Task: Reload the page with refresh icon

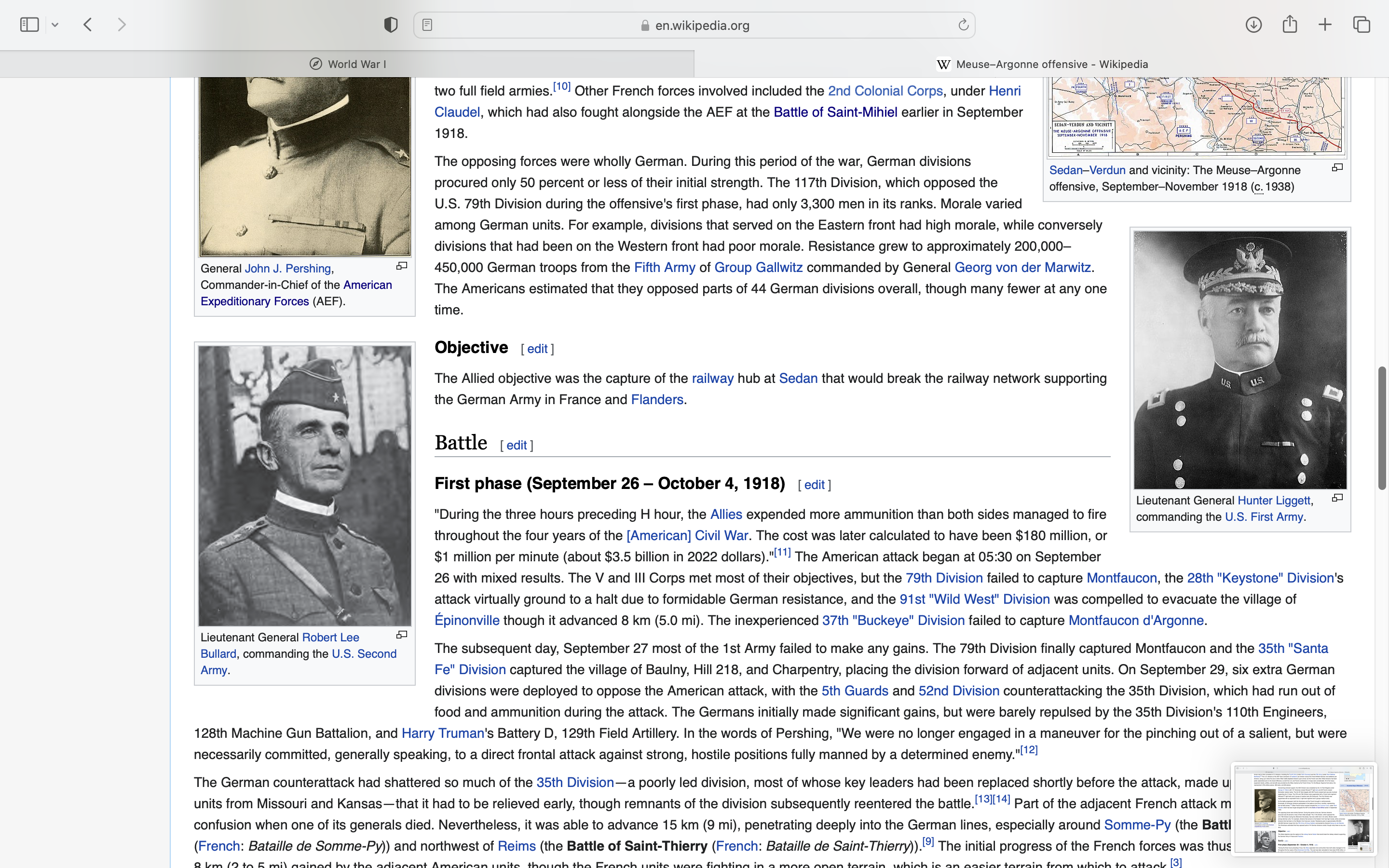Action: click(963, 25)
